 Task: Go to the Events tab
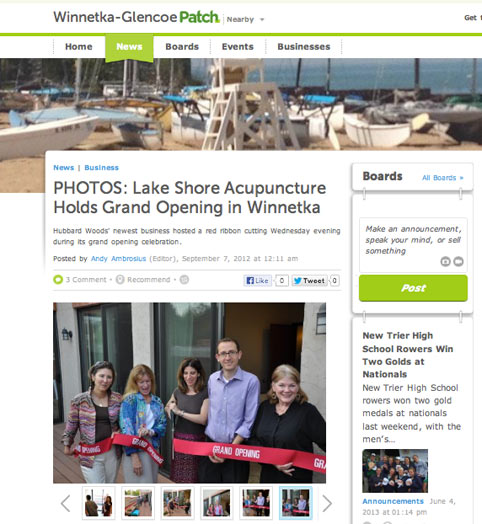tap(238, 46)
